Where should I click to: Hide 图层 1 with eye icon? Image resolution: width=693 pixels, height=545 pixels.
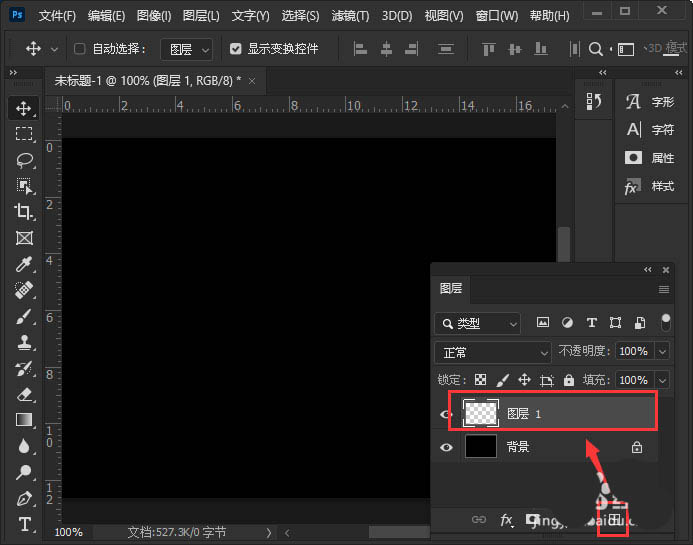click(x=446, y=414)
